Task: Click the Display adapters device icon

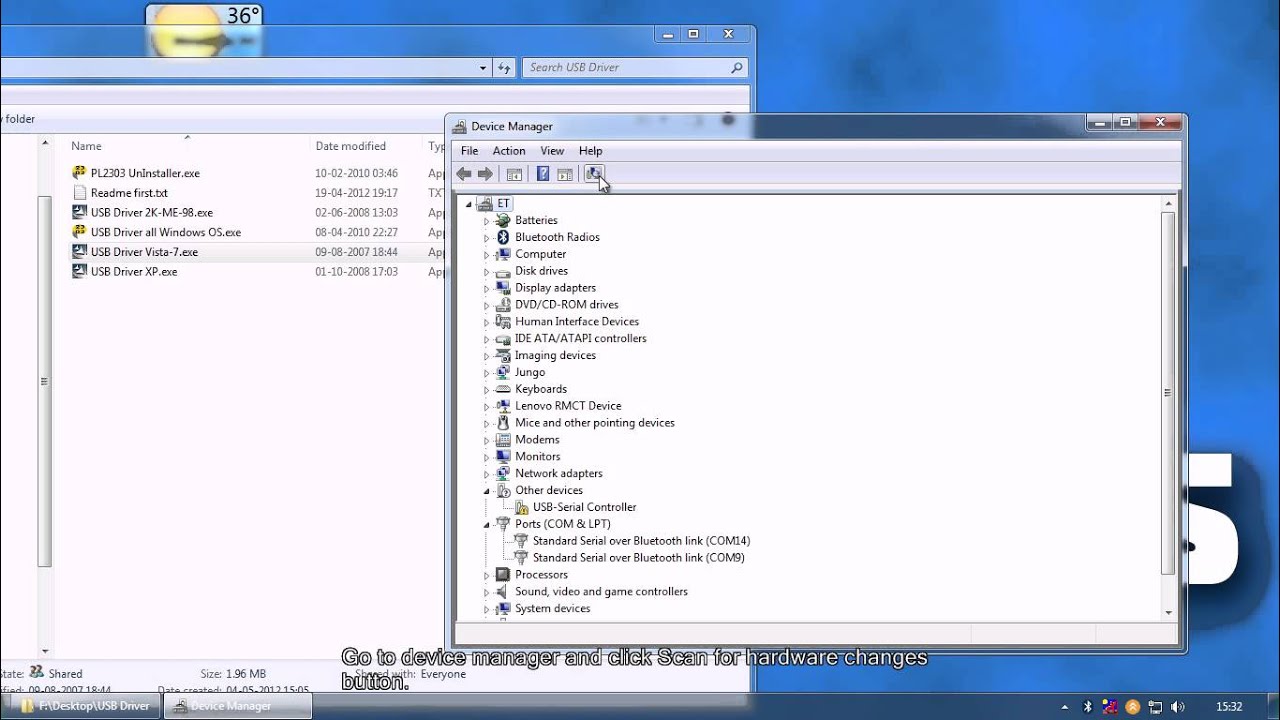Action: tap(503, 288)
